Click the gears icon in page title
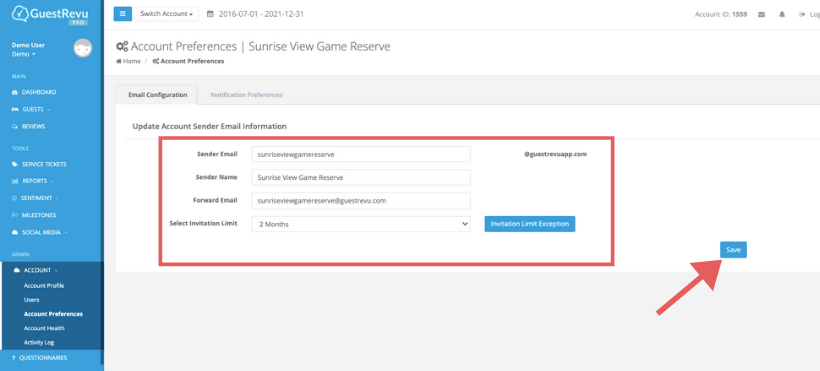The width and height of the screenshot is (820, 371). [122, 47]
